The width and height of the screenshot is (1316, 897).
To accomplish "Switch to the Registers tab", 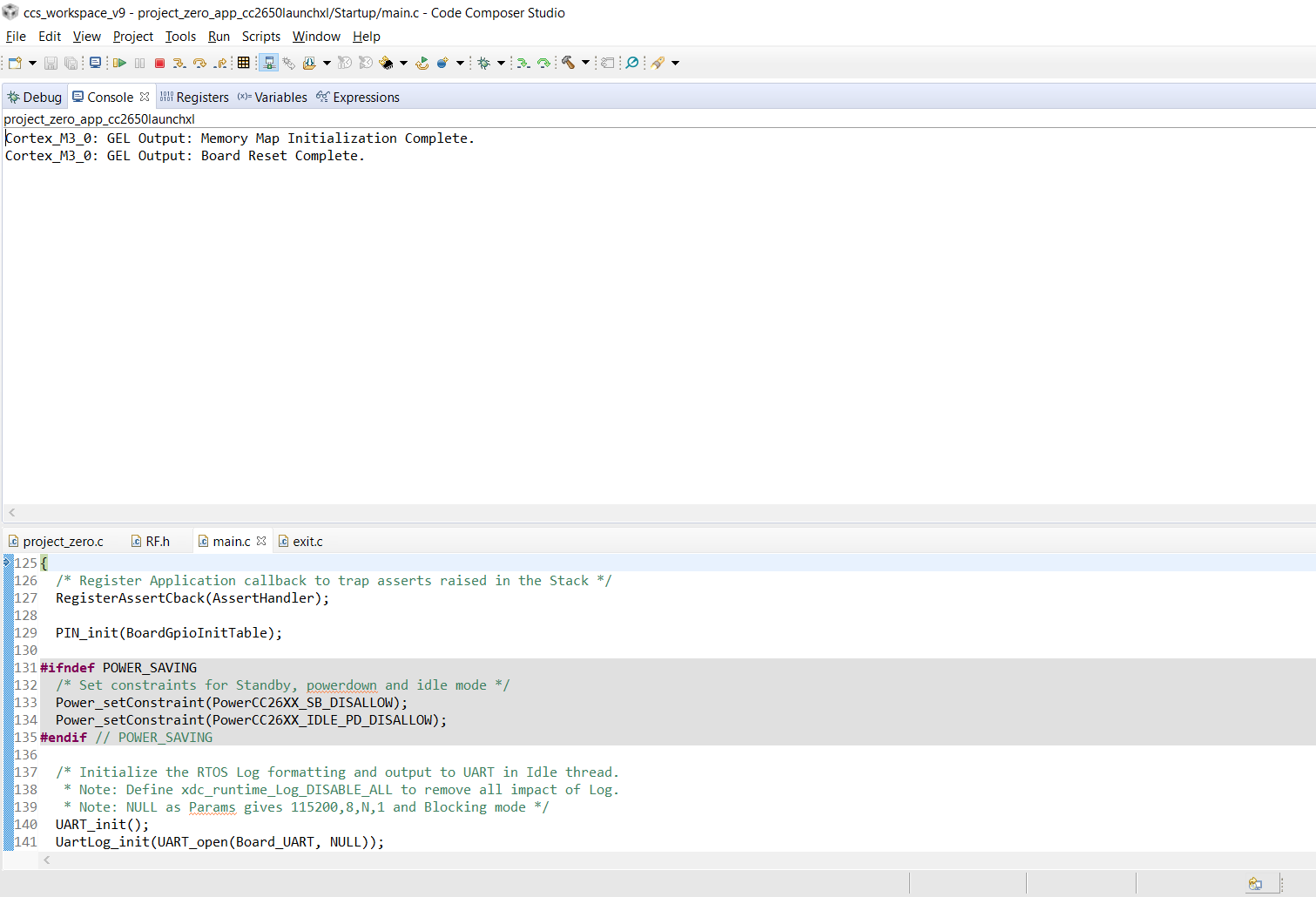I will pos(194,98).
